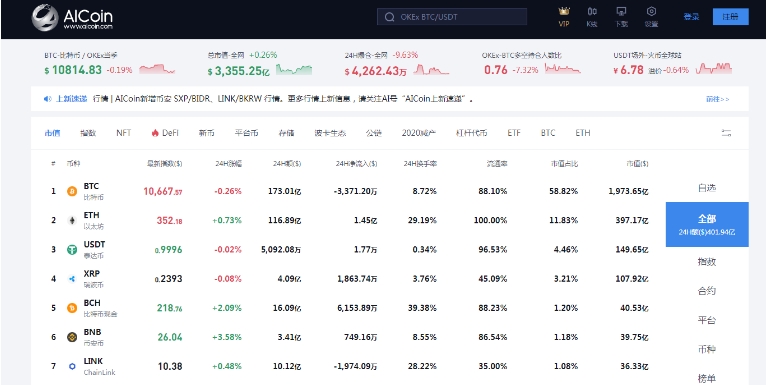
Task: Switch to the 2020减产 tab
Action: coord(419,133)
